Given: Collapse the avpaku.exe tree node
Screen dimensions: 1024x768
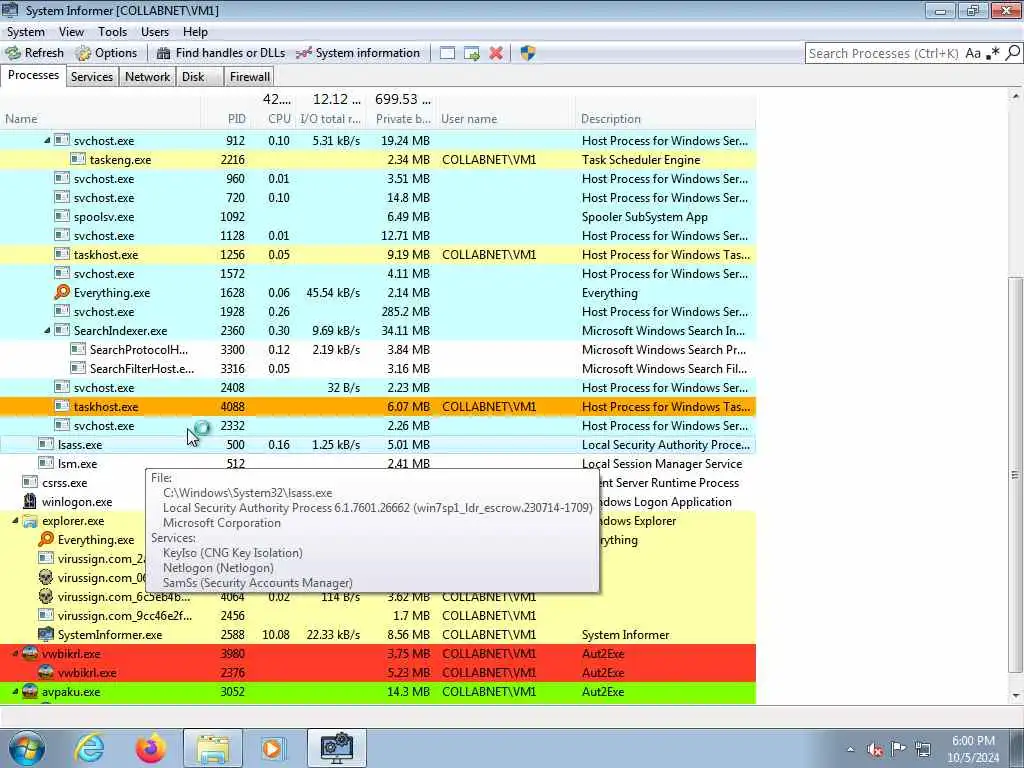Looking at the screenshot, I should coord(16,692).
